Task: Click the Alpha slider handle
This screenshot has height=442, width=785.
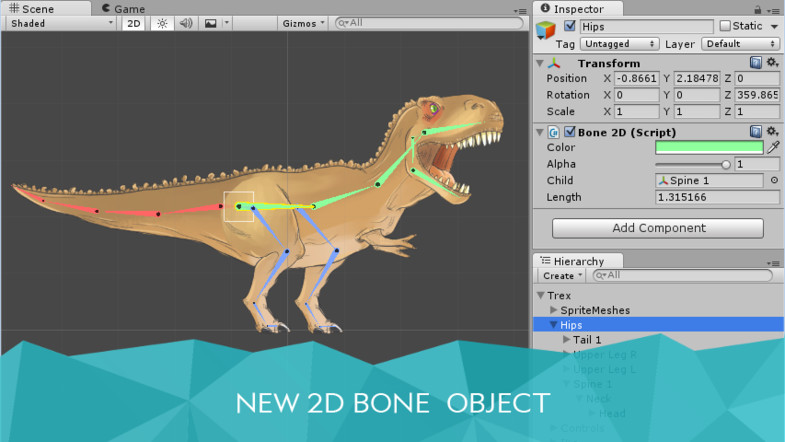Action: pyautogui.click(x=725, y=165)
